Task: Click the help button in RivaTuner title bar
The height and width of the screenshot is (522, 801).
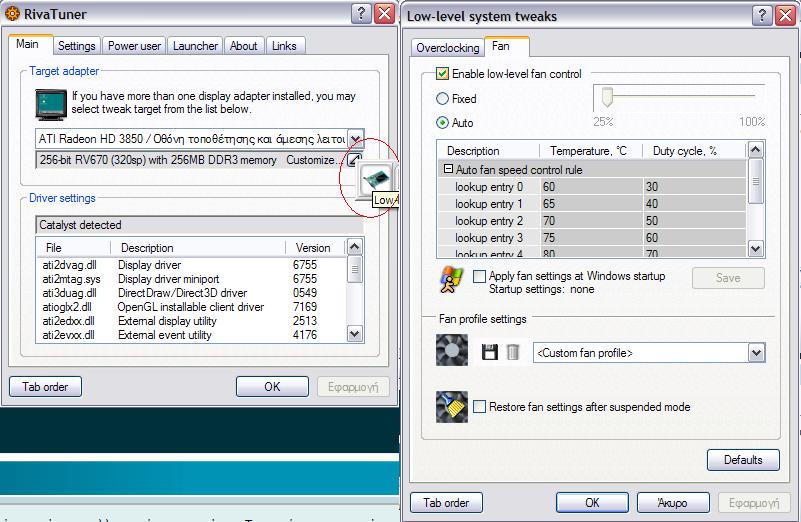Action: tap(361, 13)
